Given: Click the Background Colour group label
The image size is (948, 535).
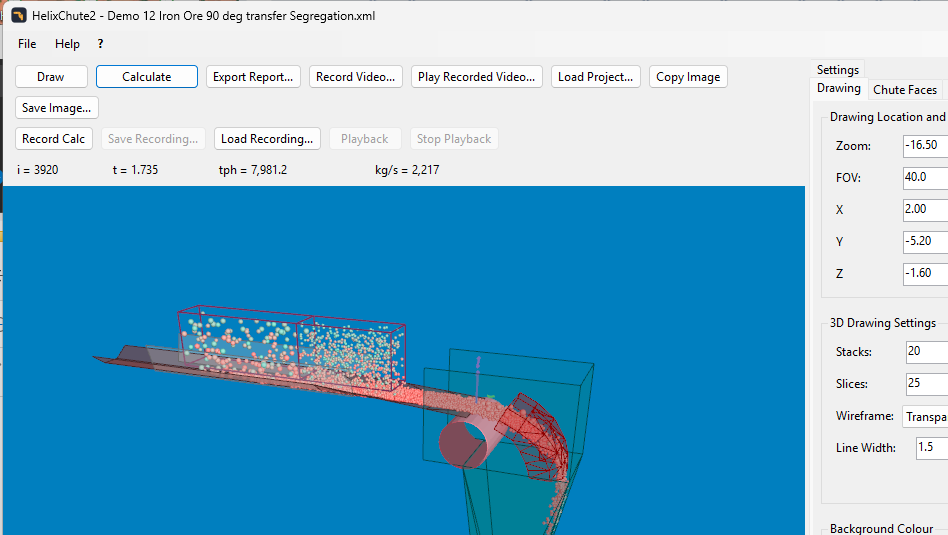Looking at the screenshot, I should click(881, 528).
